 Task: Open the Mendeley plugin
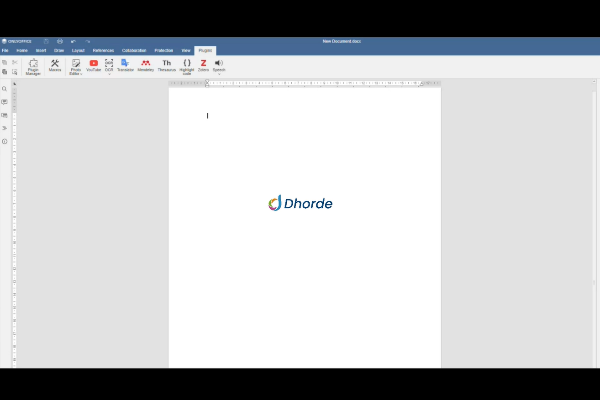tap(146, 66)
